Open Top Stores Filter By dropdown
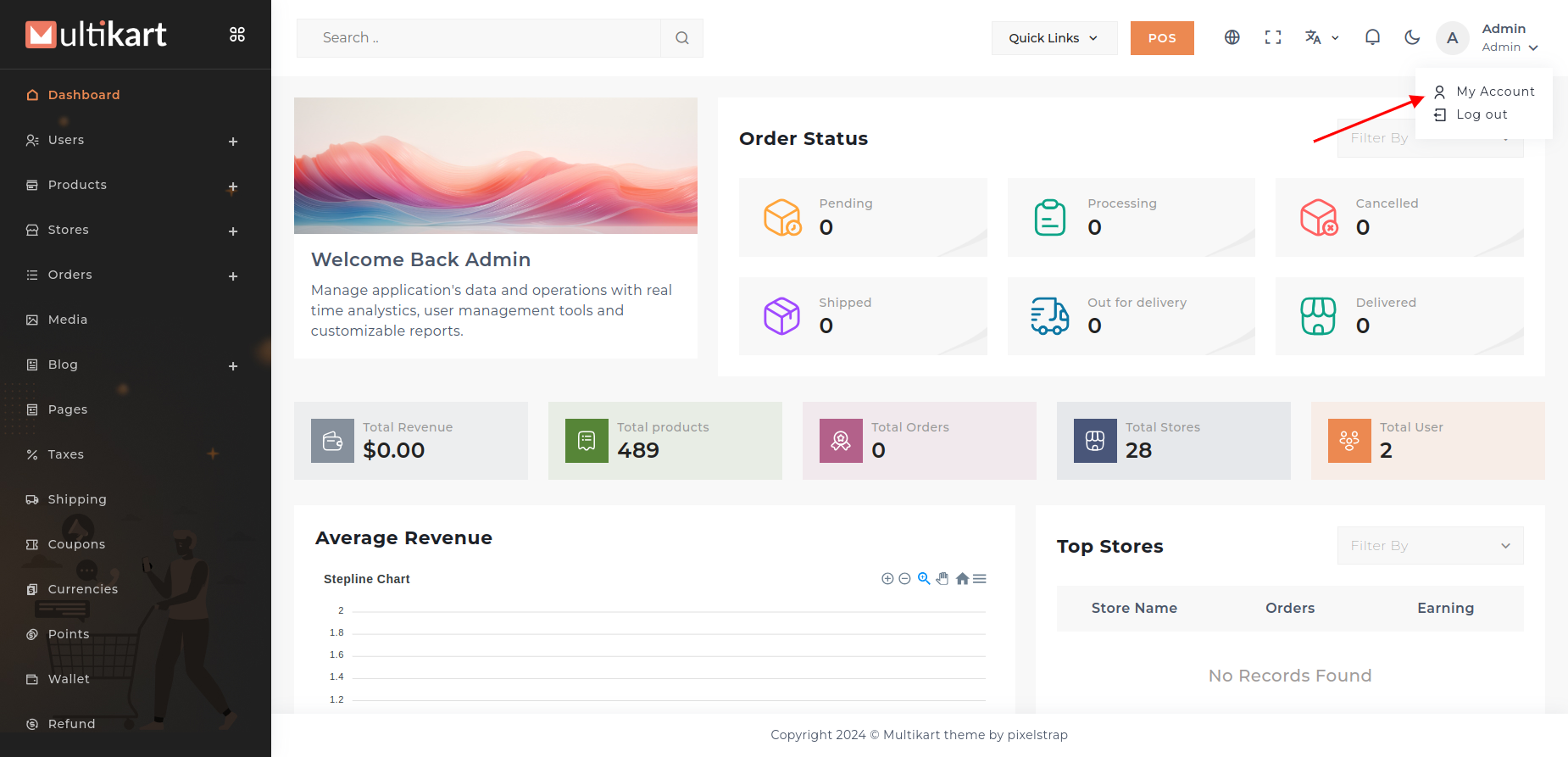This screenshot has height=757, width=1568. 1430,546
